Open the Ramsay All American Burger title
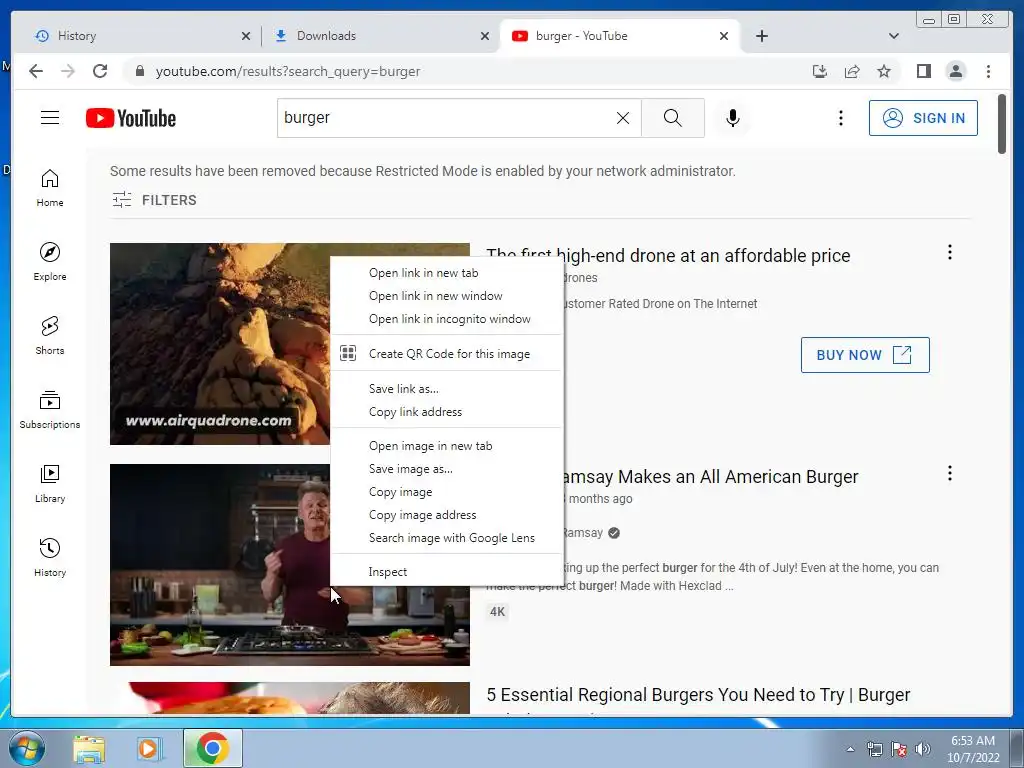The width and height of the screenshot is (1024, 768). tap(711, 477)
